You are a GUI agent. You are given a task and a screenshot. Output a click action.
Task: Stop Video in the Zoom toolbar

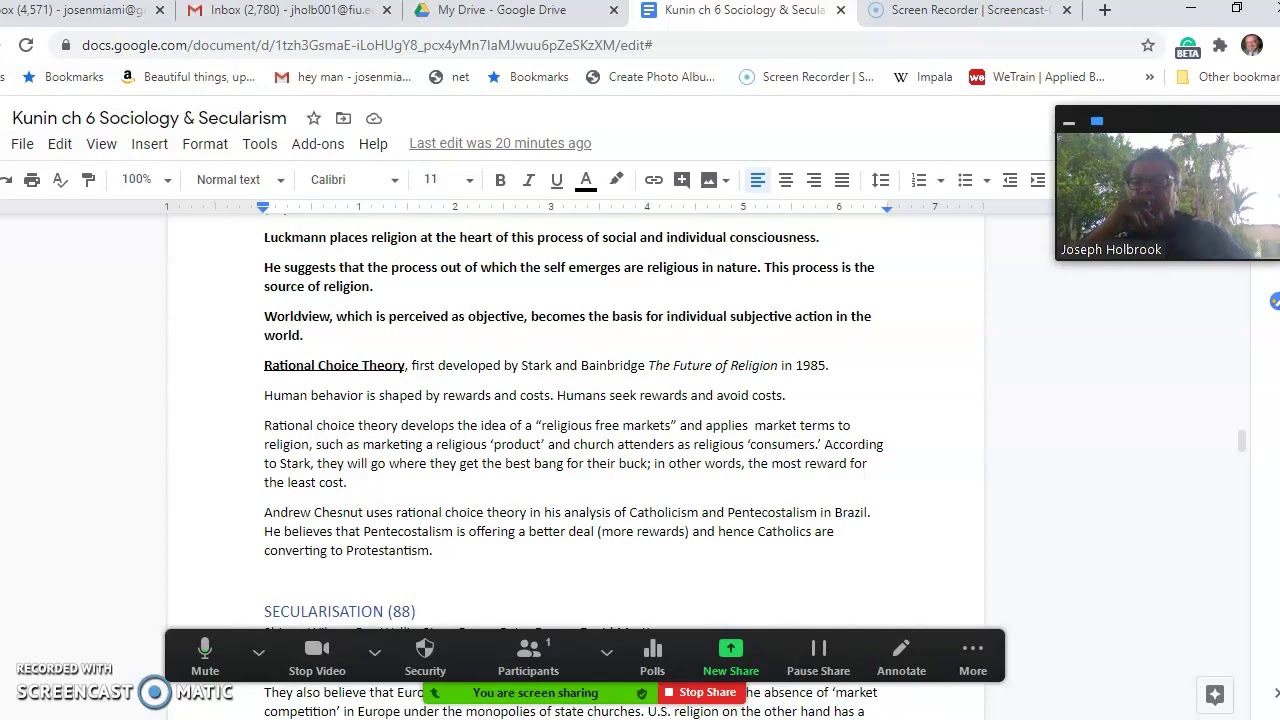point(317,657)
